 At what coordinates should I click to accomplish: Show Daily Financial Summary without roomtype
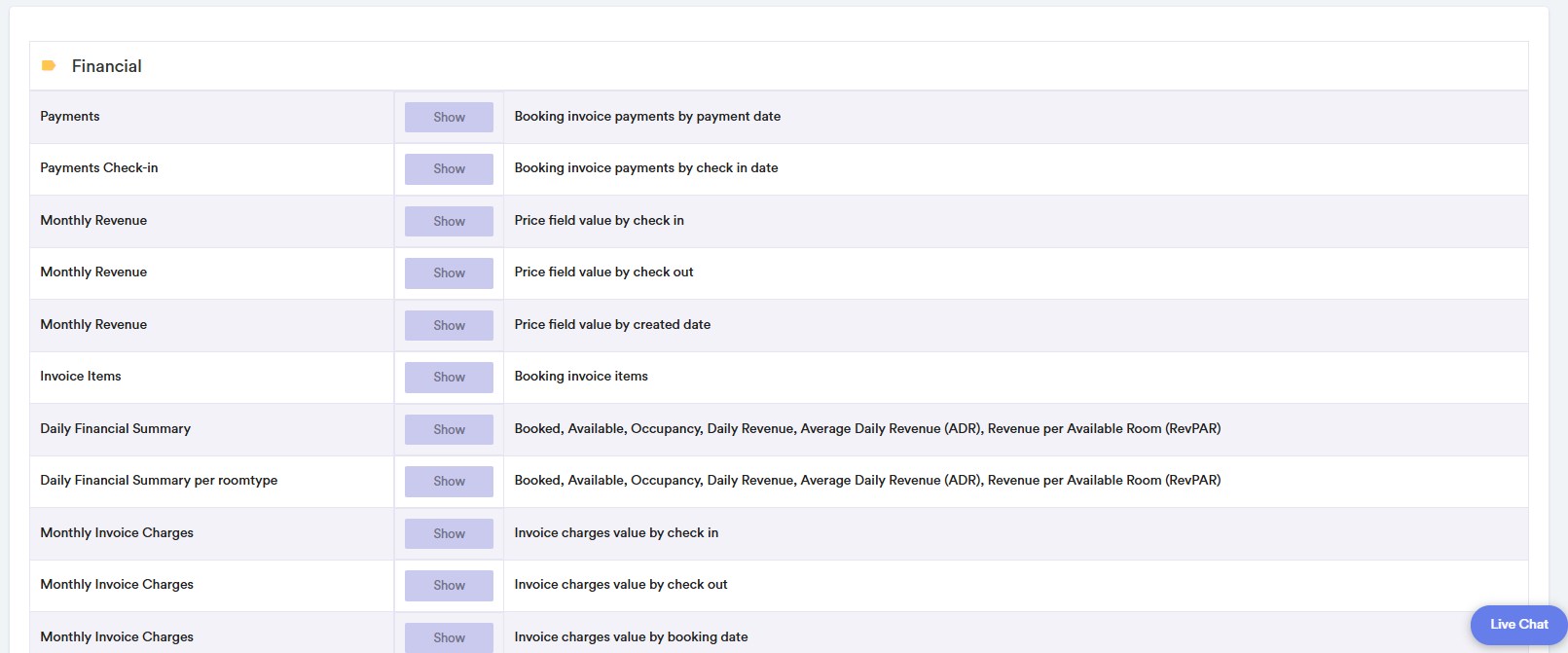click(x=449, y=429)
